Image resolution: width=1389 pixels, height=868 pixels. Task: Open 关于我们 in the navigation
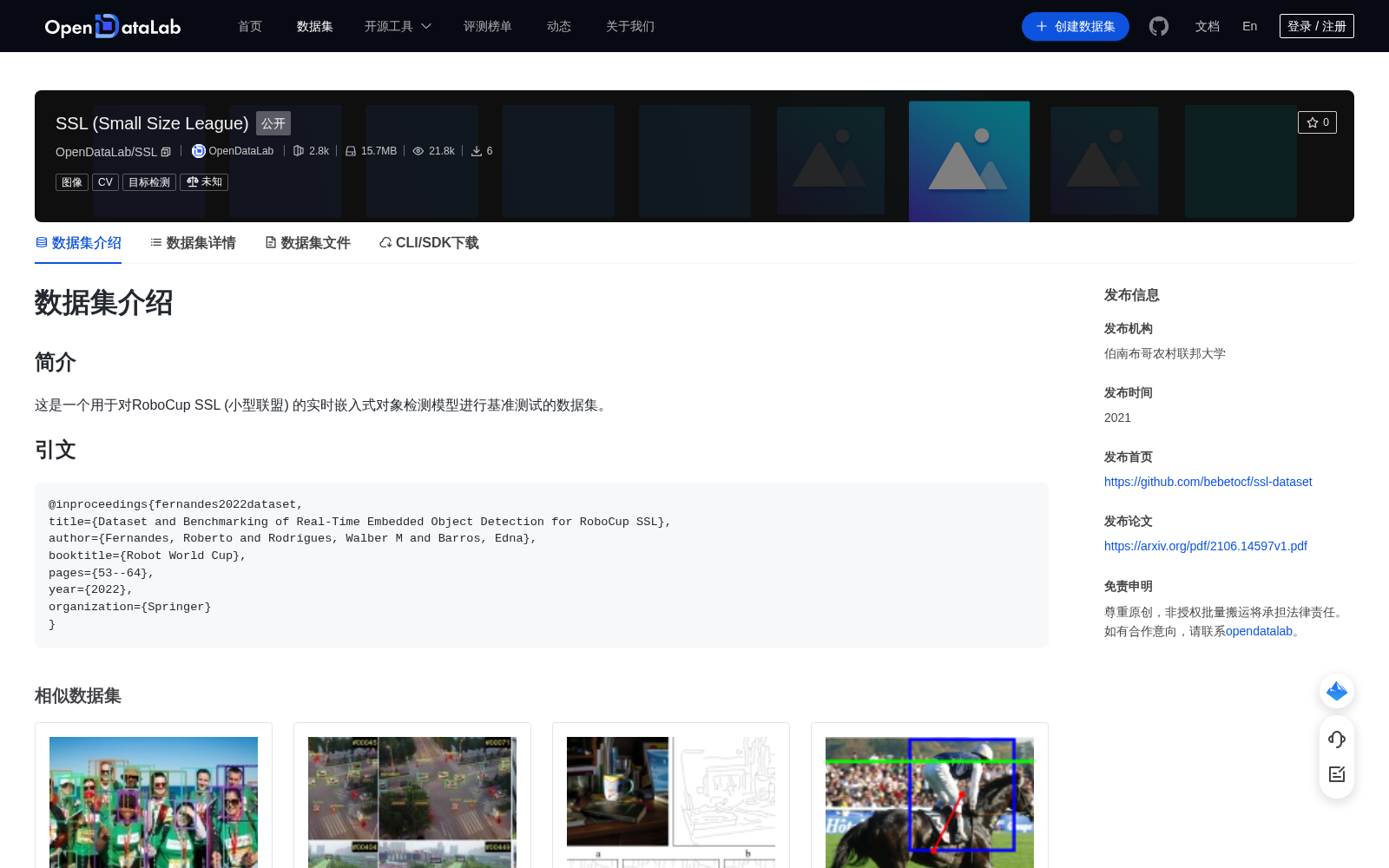tap(630, 26)
